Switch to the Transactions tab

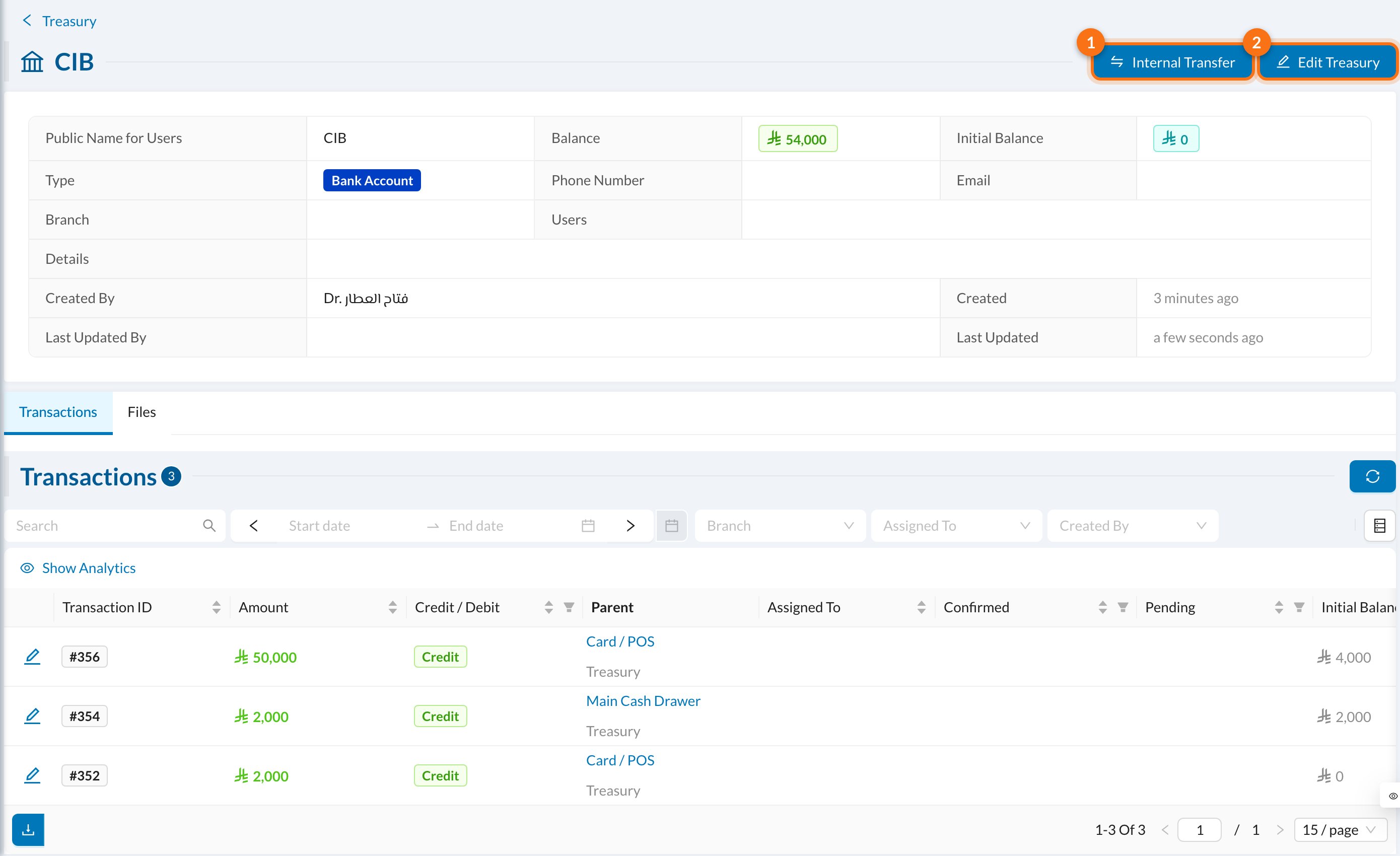tap(58, 412)
